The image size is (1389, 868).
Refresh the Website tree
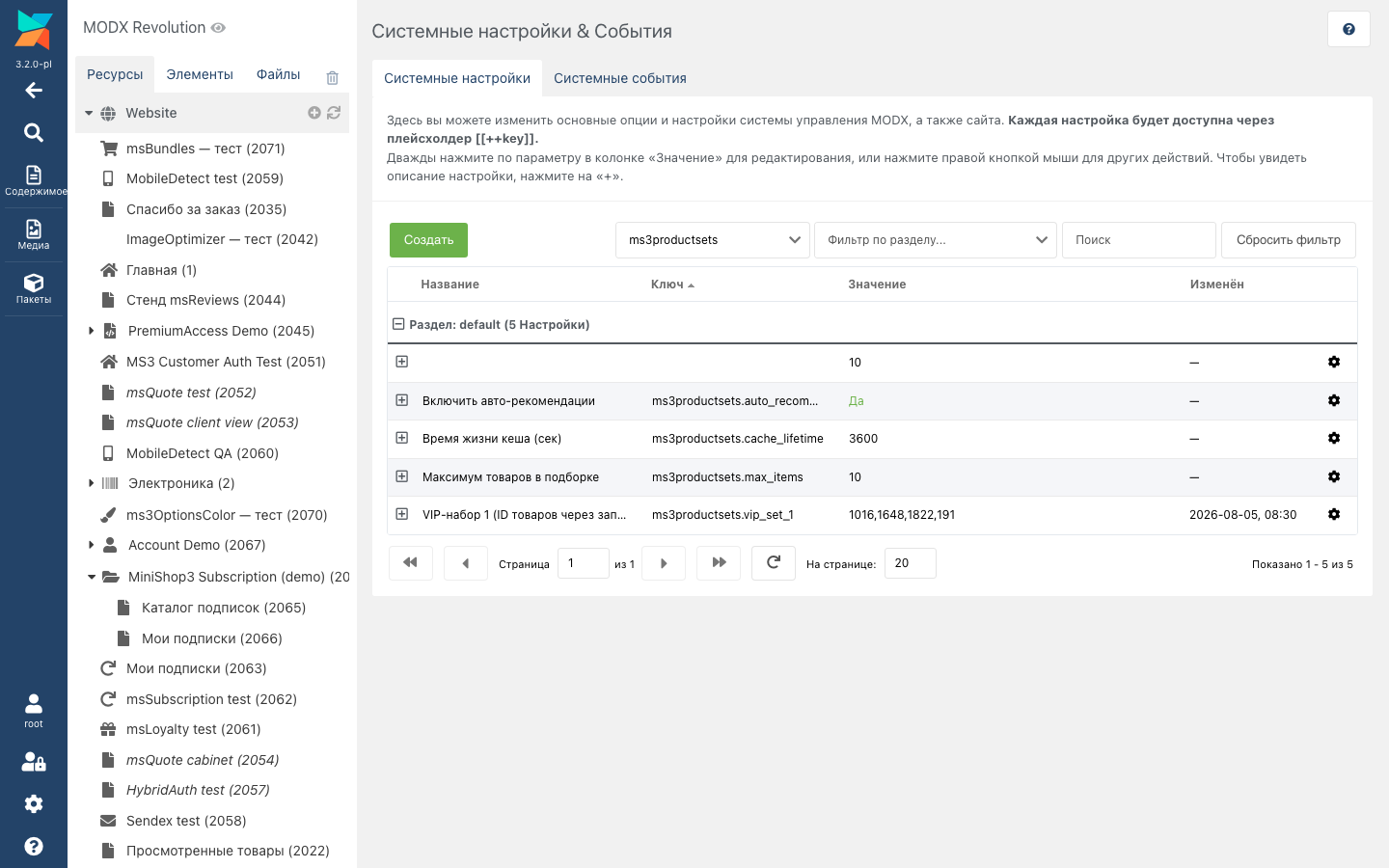[x=334, y=113]
